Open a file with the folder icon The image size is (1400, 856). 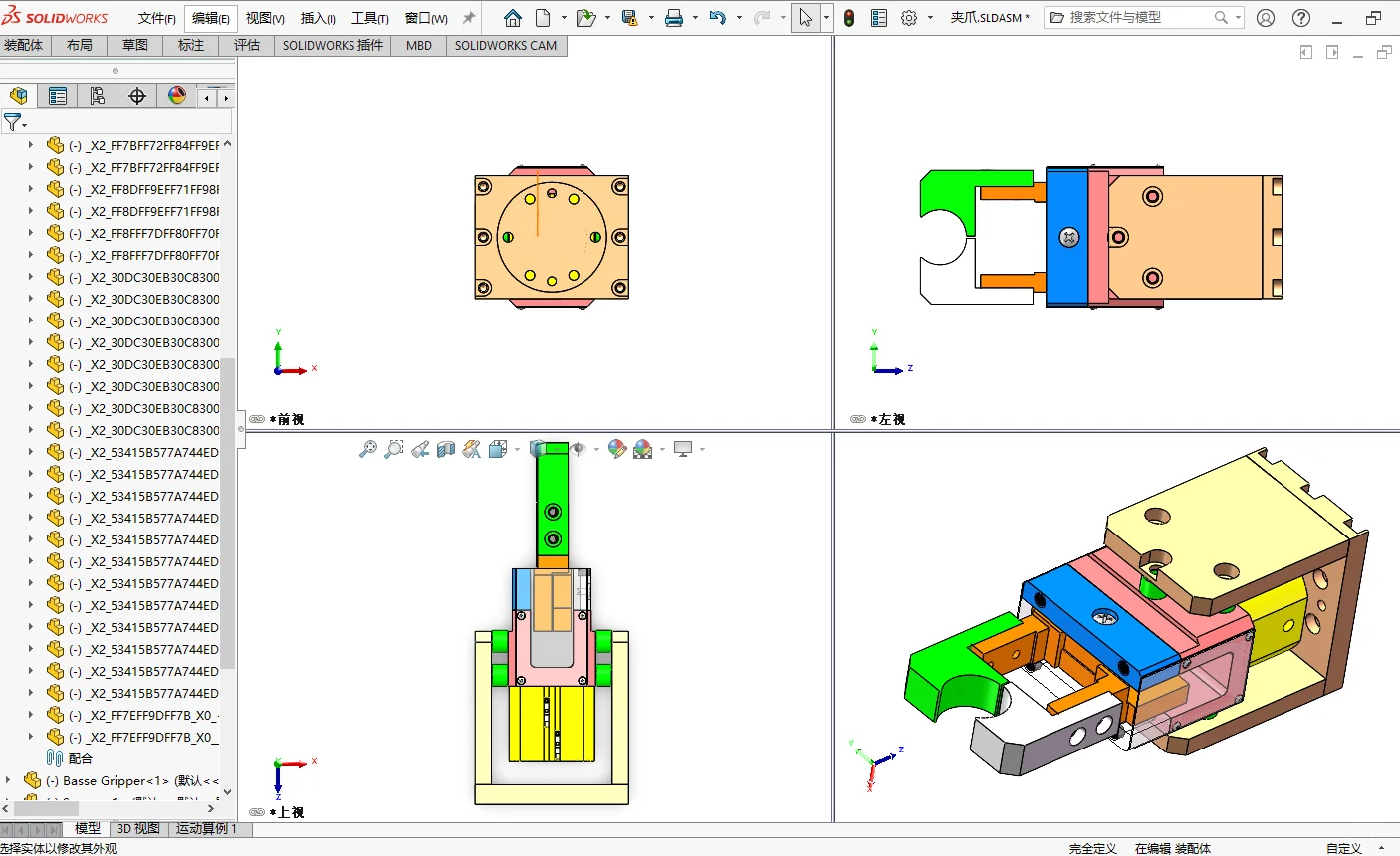(585, 18)
